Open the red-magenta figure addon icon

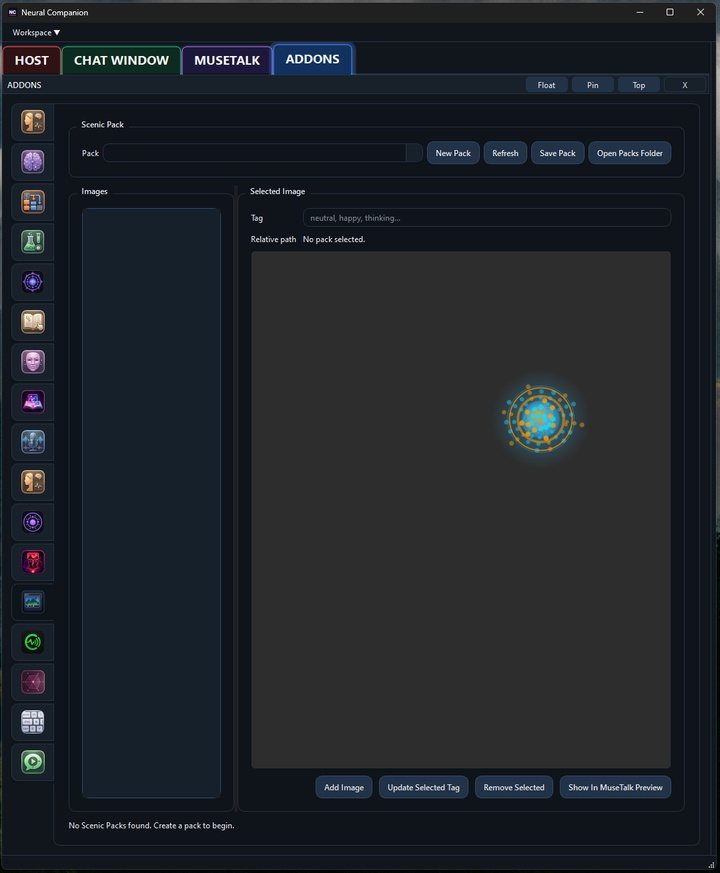click(x=33, y=562)
